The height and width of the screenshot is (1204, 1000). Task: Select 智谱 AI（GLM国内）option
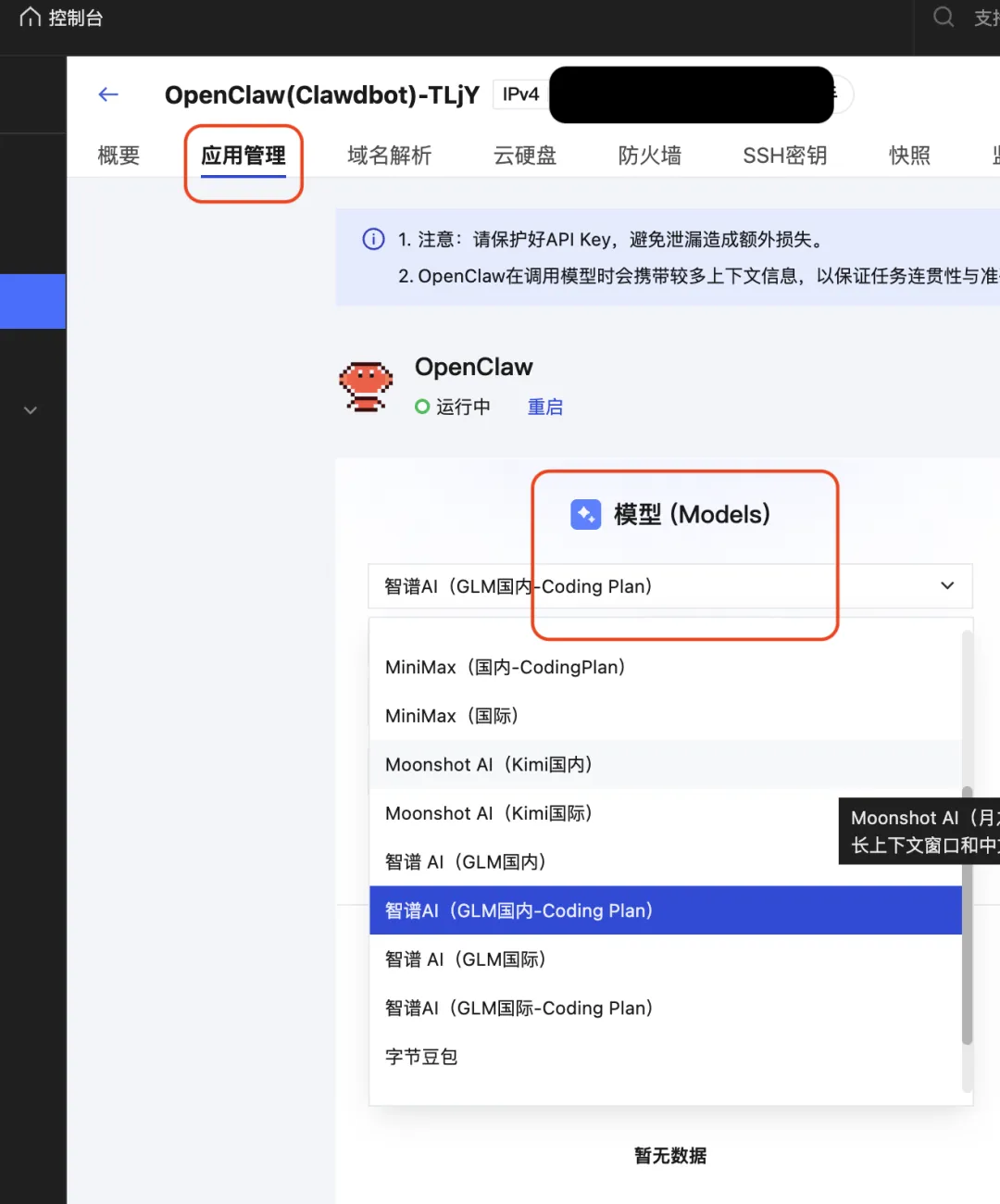pos(666,862)
